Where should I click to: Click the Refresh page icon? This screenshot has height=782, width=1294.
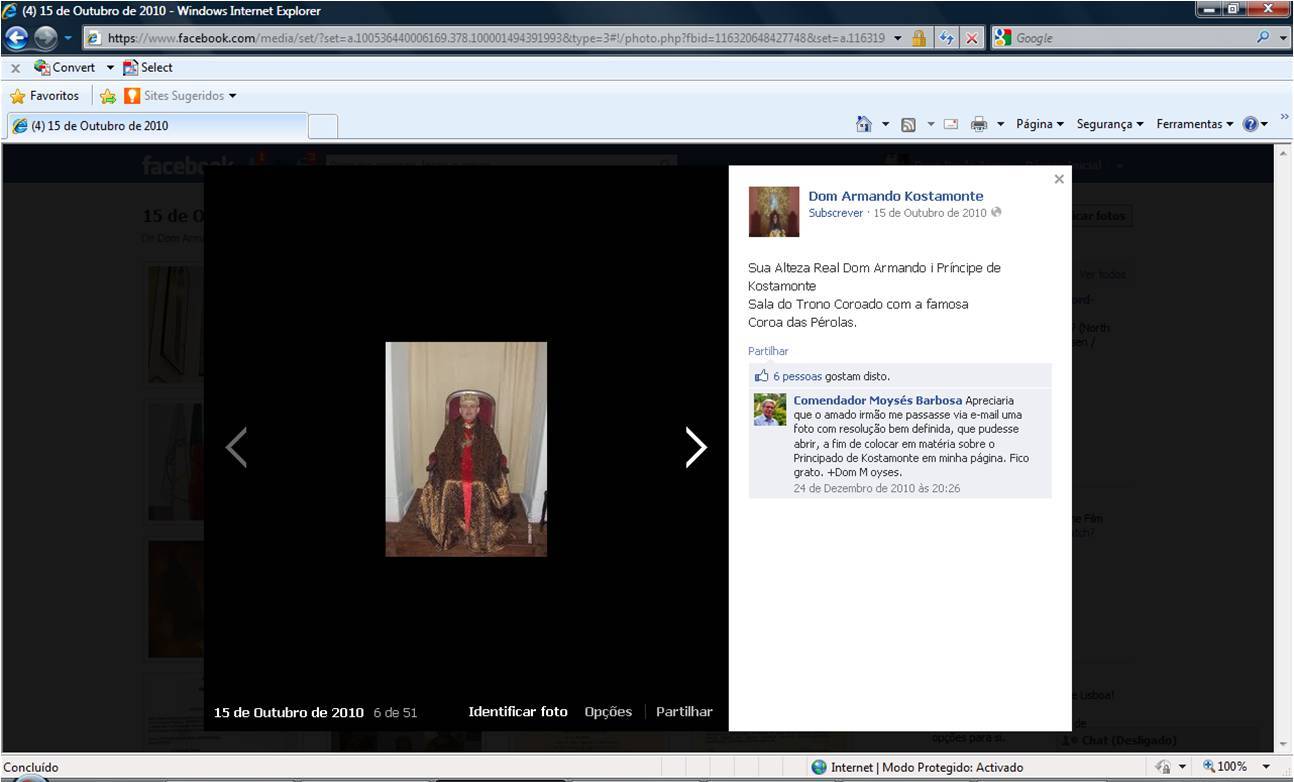click(x=946, y=38)
